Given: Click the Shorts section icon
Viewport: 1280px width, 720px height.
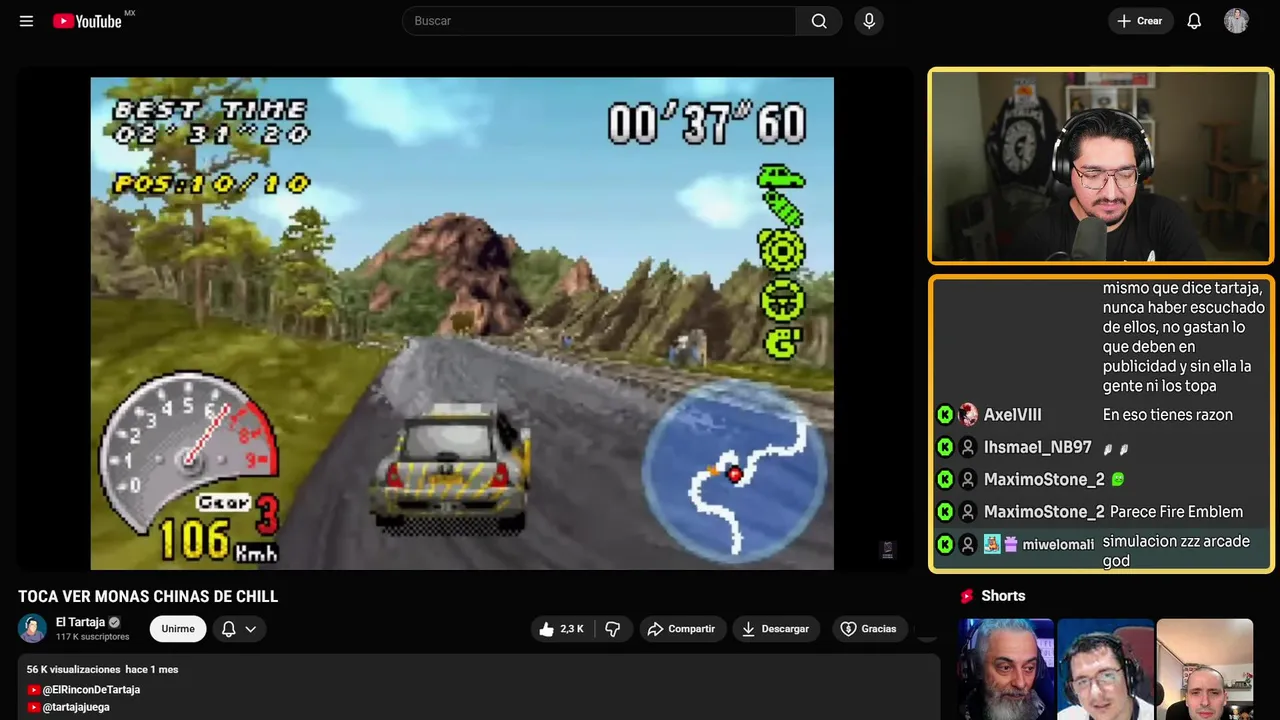Looking at the screenshot, I should [x=967, y=596].
